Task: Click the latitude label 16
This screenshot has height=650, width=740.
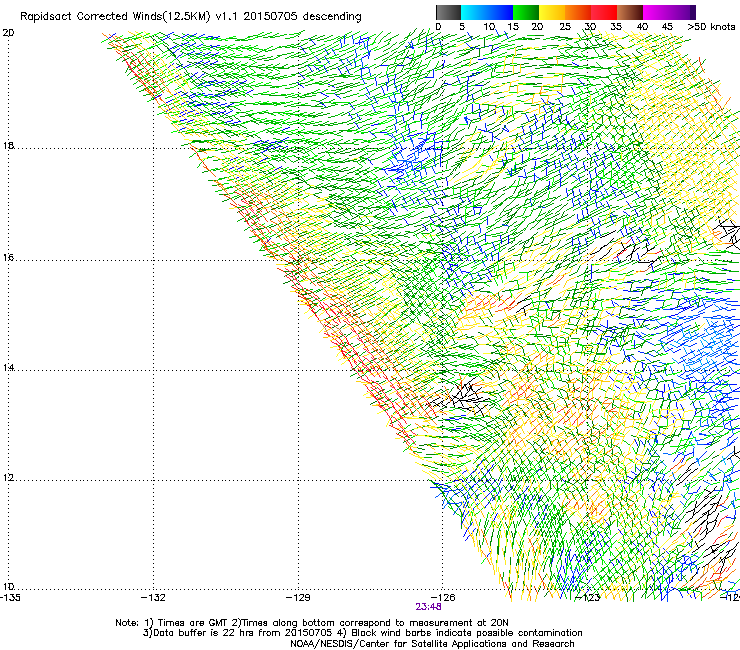Action: [x=8, y=258]
